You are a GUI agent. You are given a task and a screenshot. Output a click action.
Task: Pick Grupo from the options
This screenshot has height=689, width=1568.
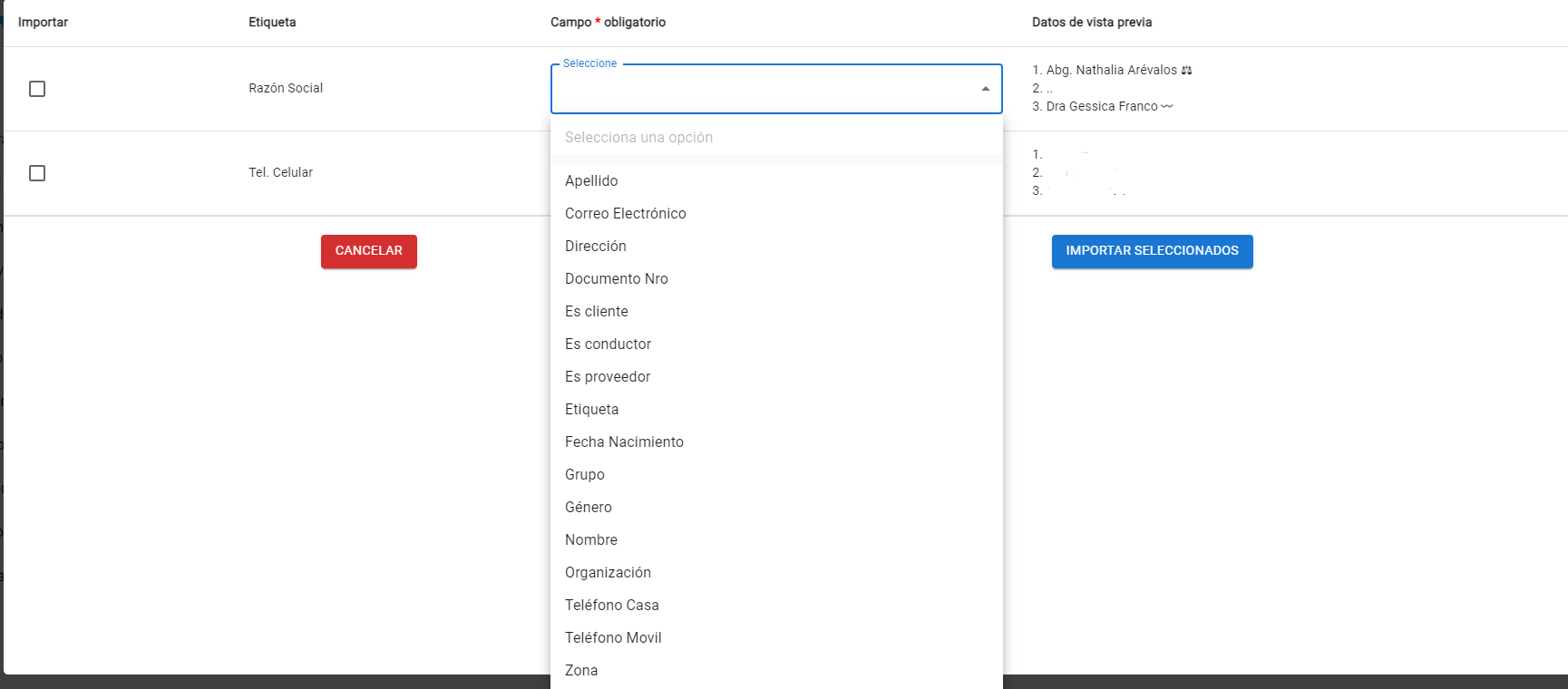tap(776, 475)
